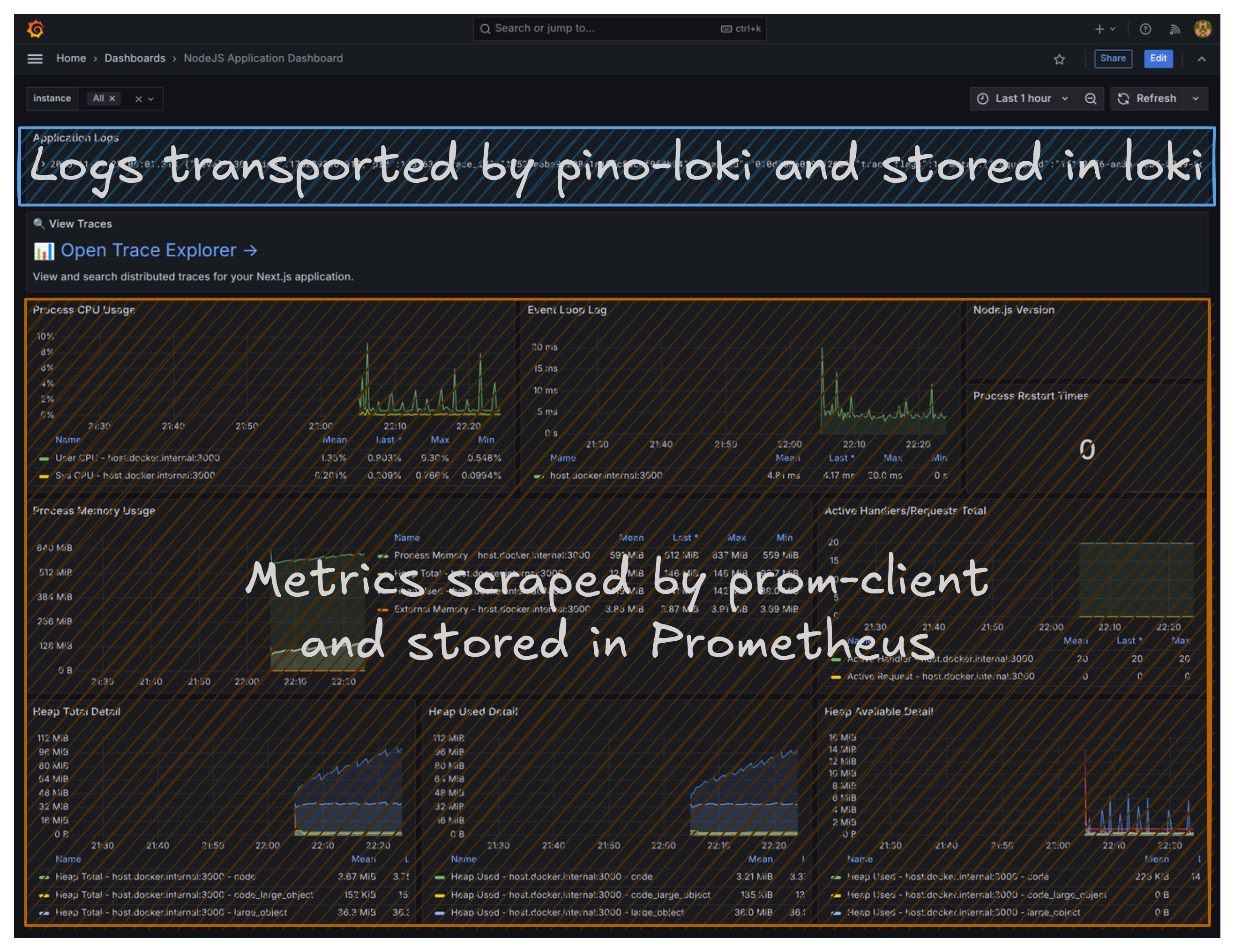
Task: Go to Home breadcrumb
Action: pyautogui.click(x=71, y=58)
